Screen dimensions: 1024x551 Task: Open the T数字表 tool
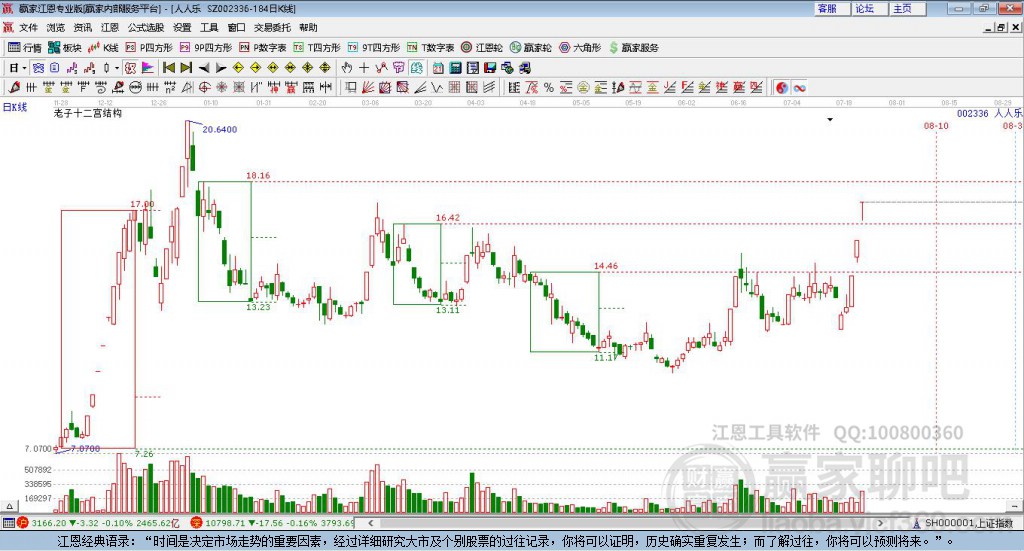tap(430, 48)
